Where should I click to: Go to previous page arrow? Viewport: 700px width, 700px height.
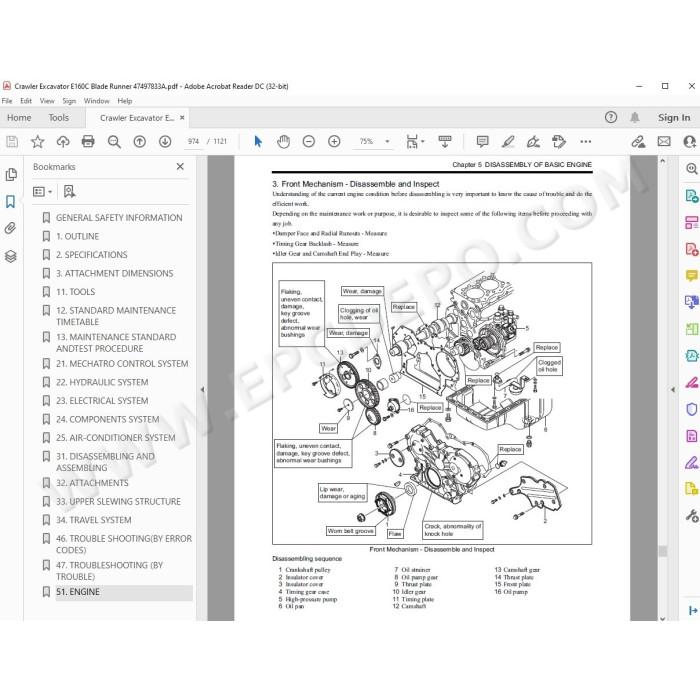pyautogui.click(x=140, y=142)
